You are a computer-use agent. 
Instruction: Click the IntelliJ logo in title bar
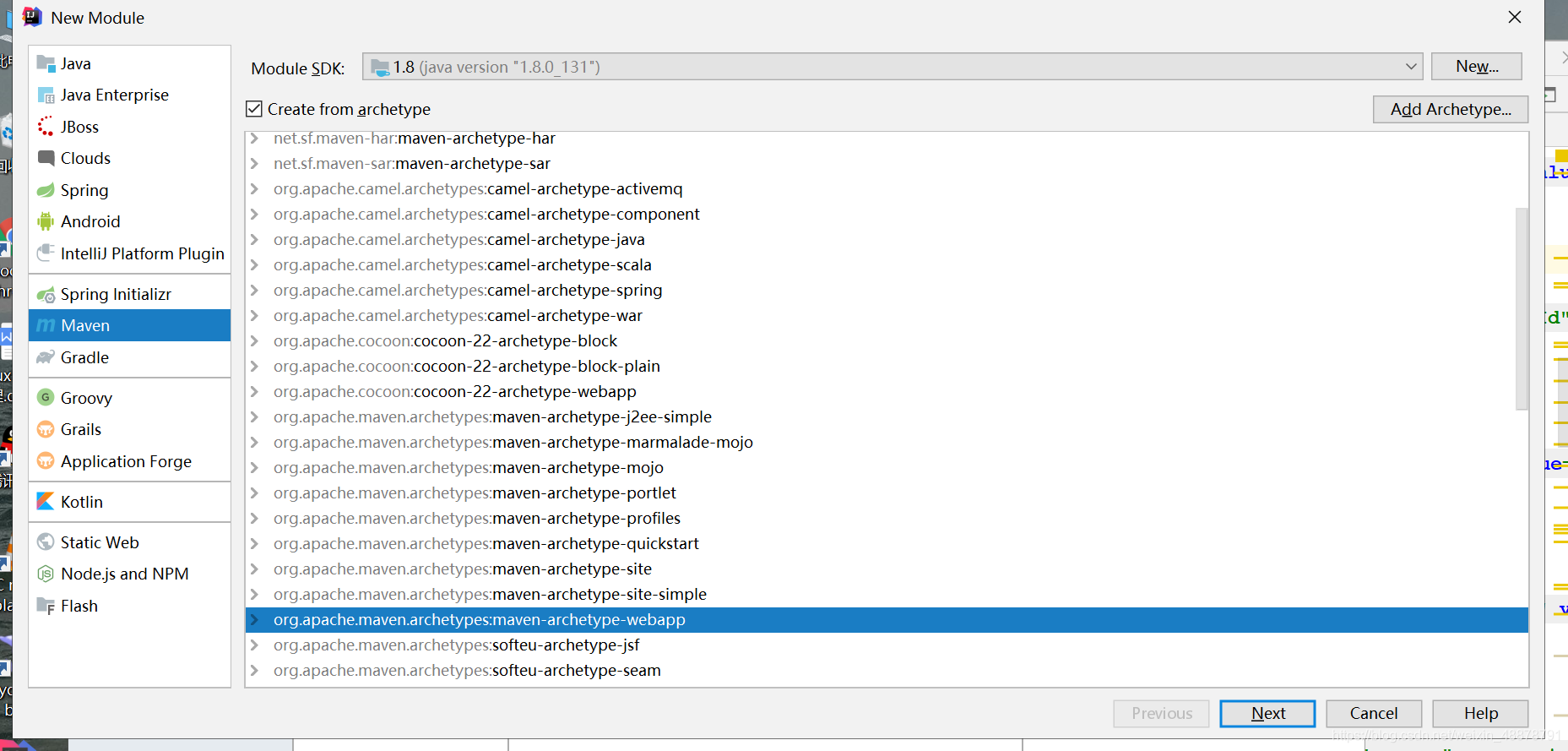click(x=31, y=17)
